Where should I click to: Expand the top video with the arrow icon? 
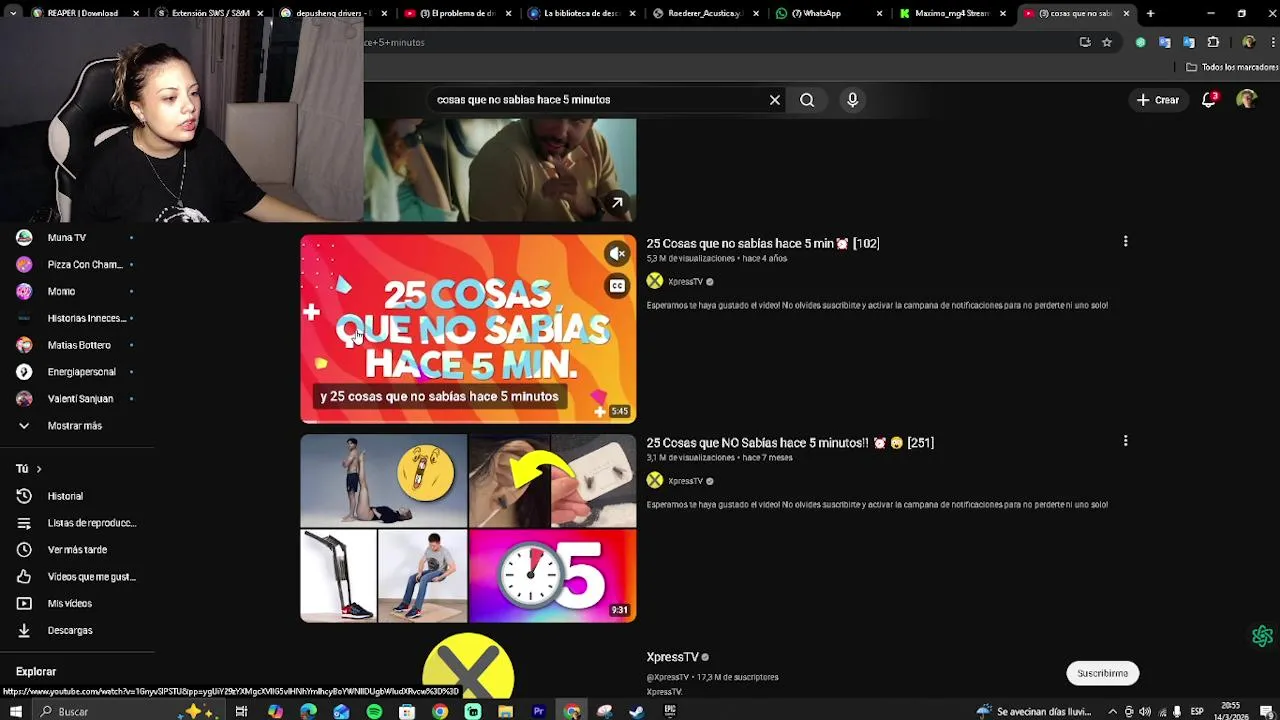[617, 203]
